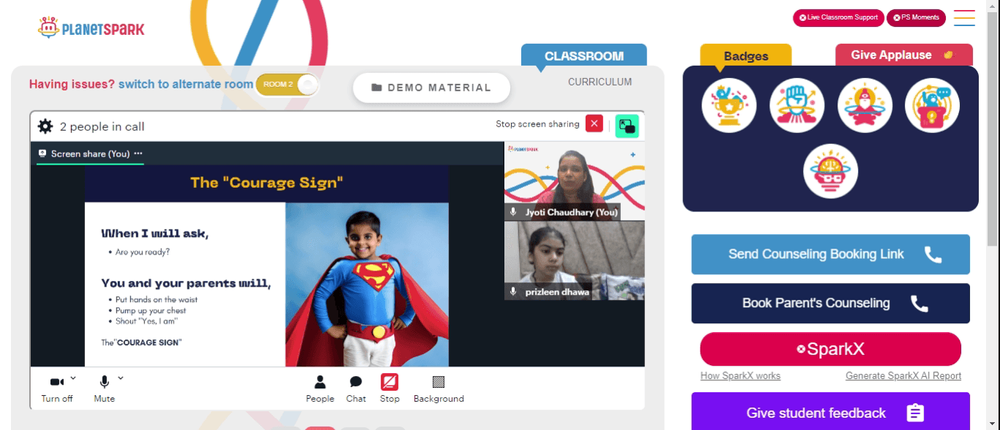
Task: Select the Badges tab
Action: (746, 56)
